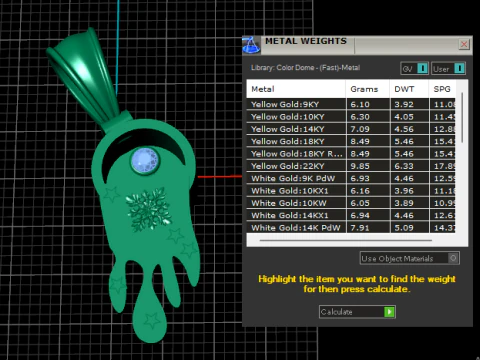Click the Metal column header

point(296,89)
